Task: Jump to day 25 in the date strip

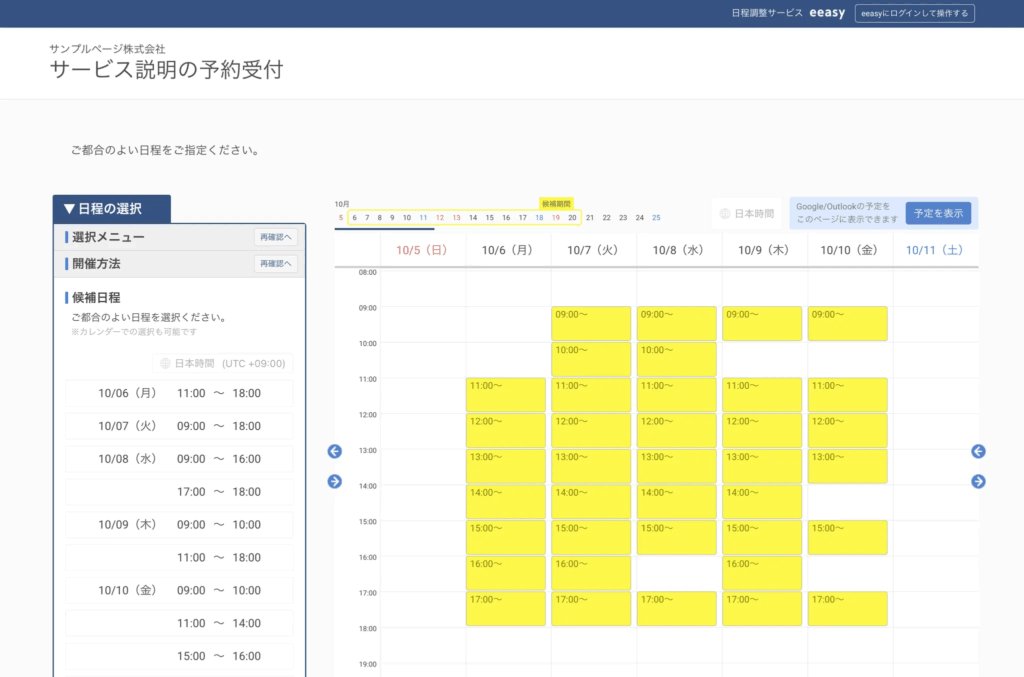Action: 656,217
